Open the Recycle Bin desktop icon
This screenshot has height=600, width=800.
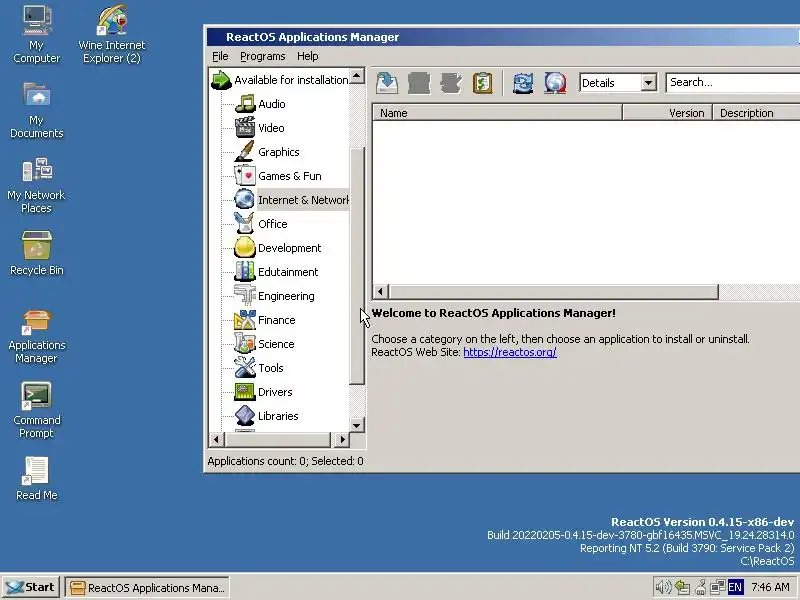[x=37, y=254]
